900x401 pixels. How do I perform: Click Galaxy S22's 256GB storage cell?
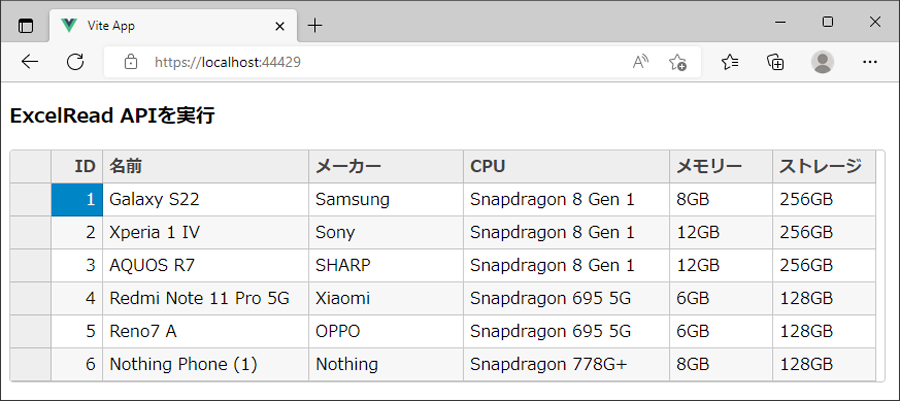824,200
